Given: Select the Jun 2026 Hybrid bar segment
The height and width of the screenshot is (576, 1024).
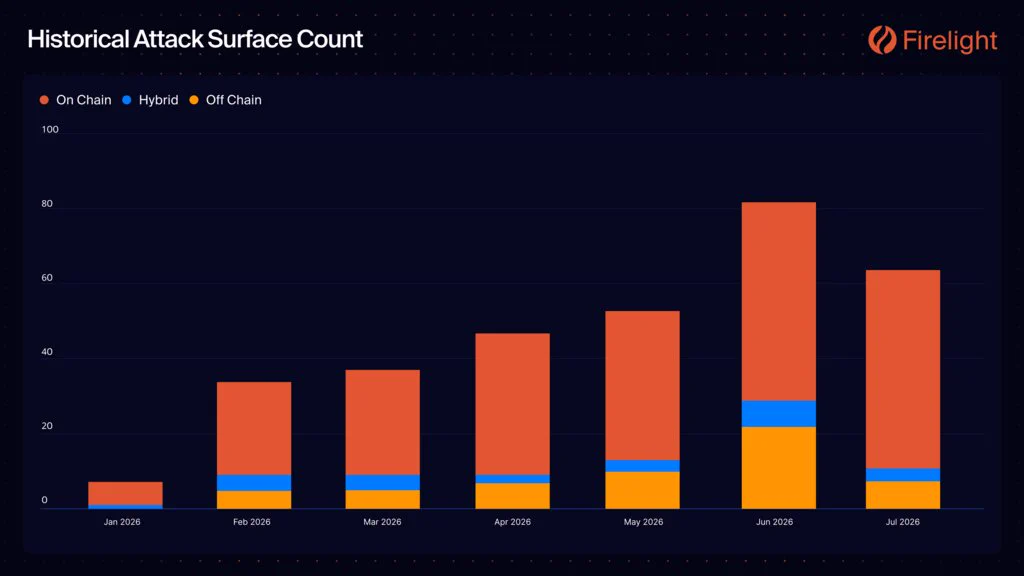Looking at the screenshot, I should [x=778, y=414].
